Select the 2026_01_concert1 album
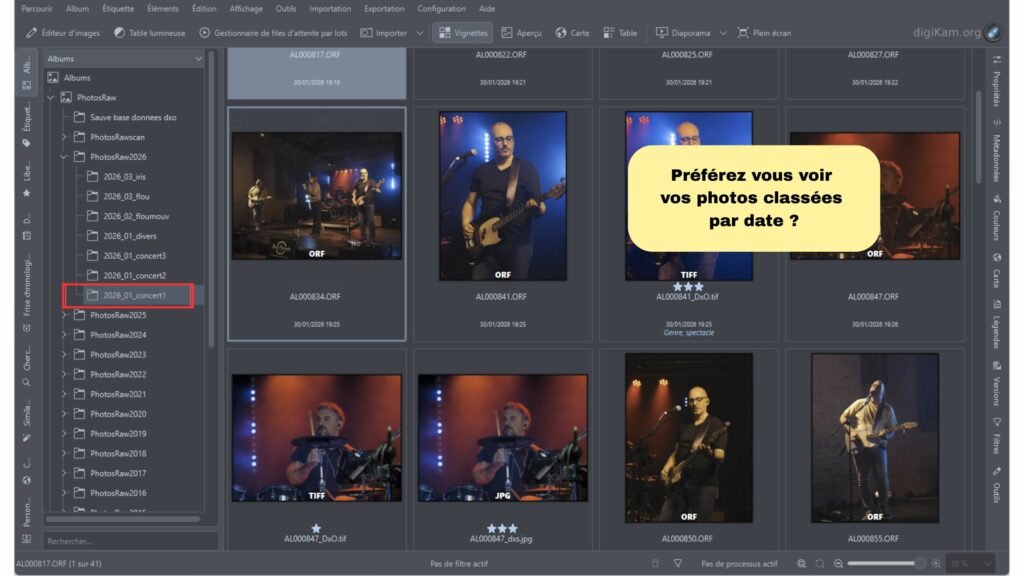Image resolution: width=1024 pixels, height=576 pixels. tap(134, 295)
